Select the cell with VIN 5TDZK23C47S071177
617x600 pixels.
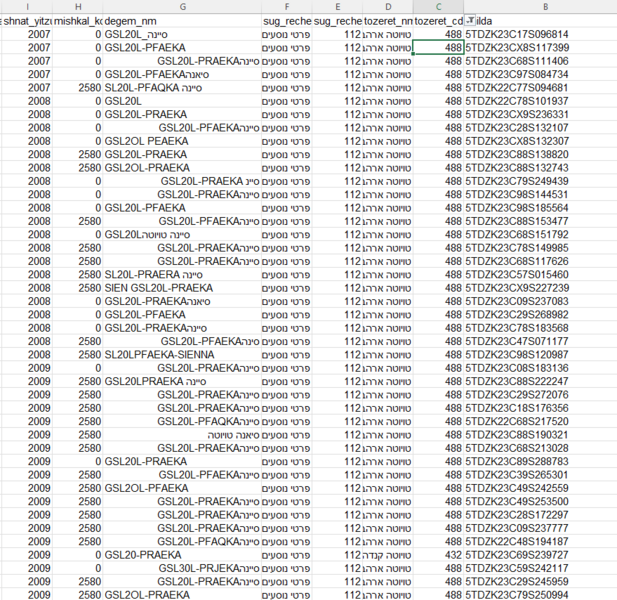[540, 342]
